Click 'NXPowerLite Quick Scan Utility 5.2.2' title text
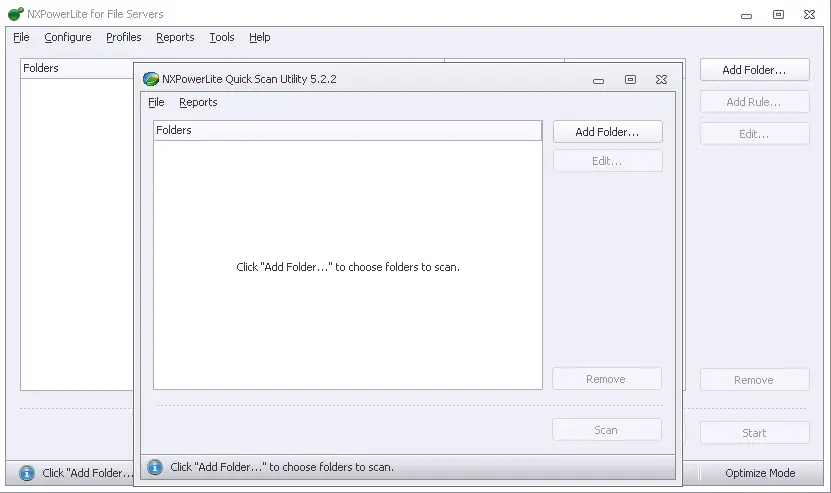The height and width of the screenshot is (493, 831). point(249,79)
